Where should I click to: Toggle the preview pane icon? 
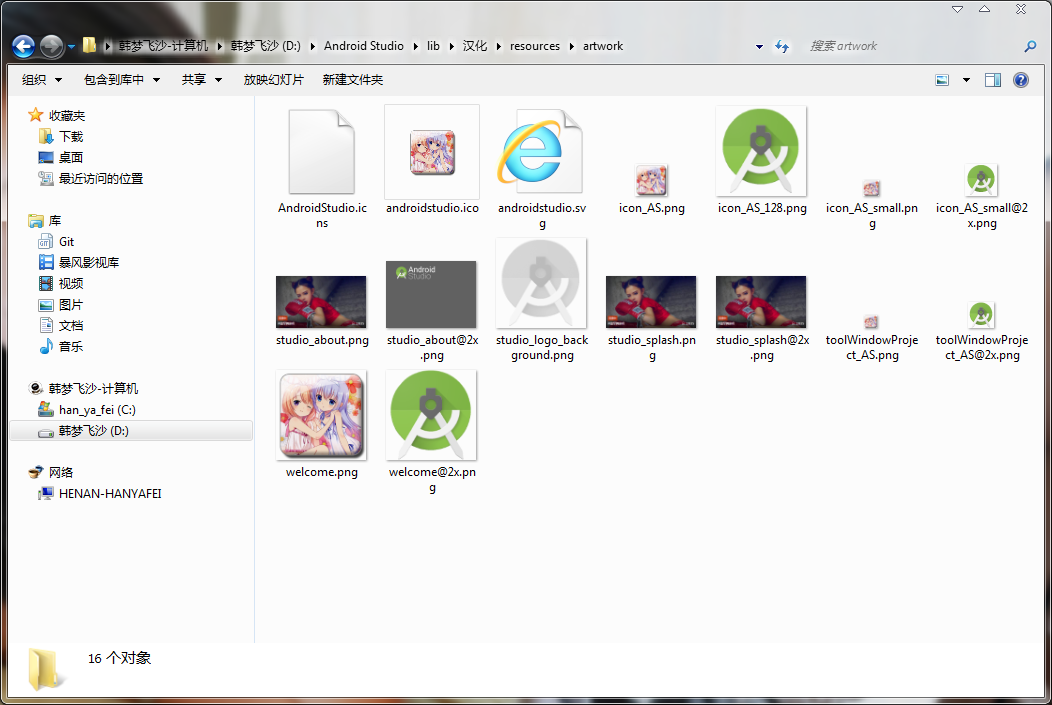993,80
